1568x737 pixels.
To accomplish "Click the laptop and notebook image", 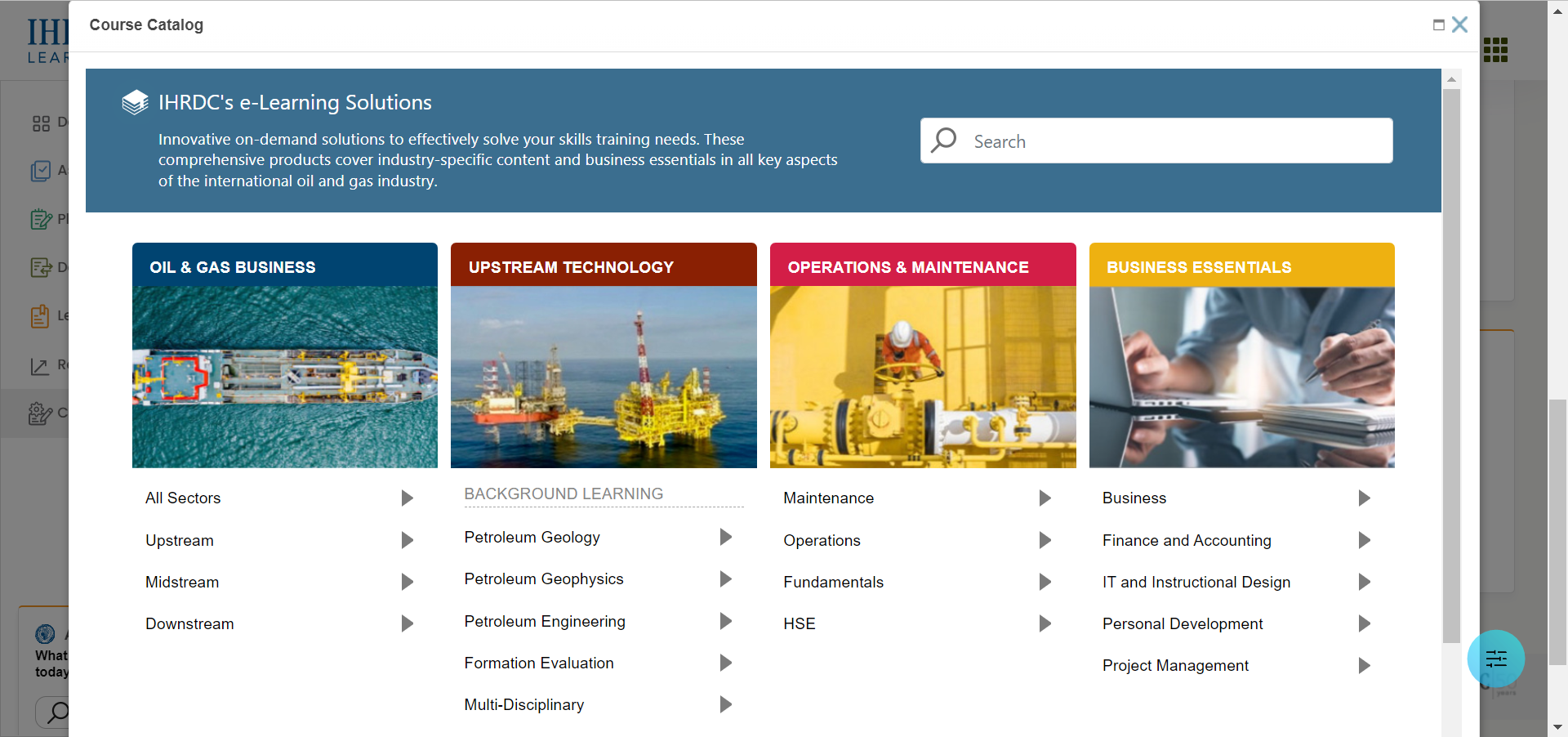I will (x=1241, y=377).
